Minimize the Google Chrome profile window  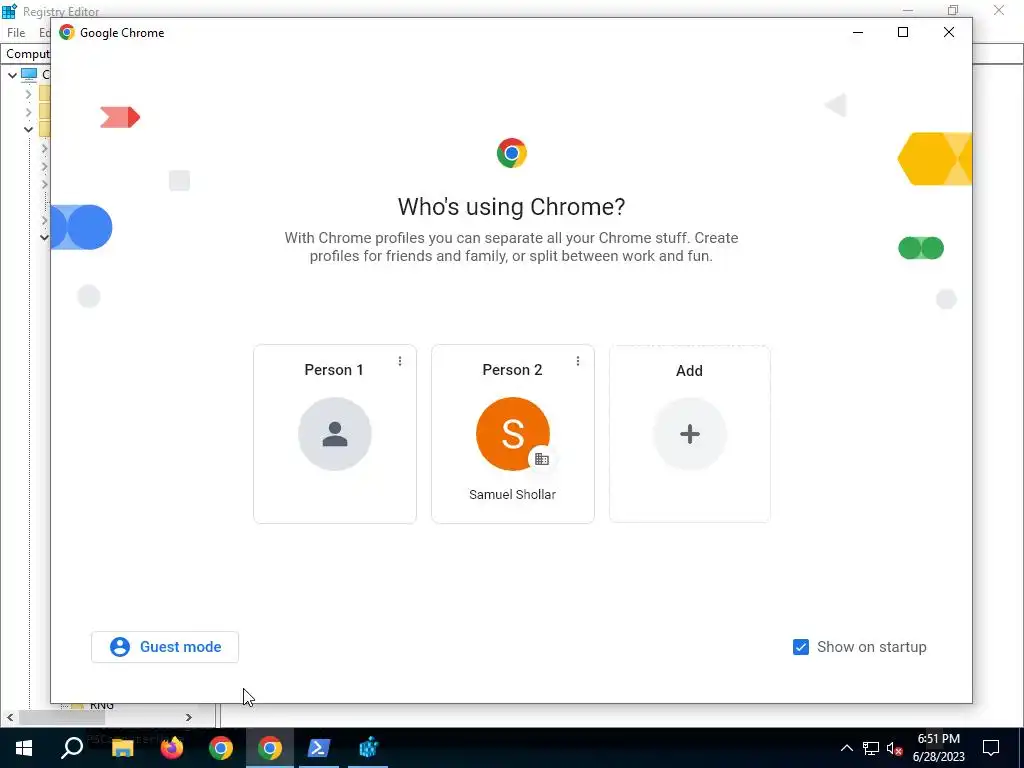coord(858,32)
